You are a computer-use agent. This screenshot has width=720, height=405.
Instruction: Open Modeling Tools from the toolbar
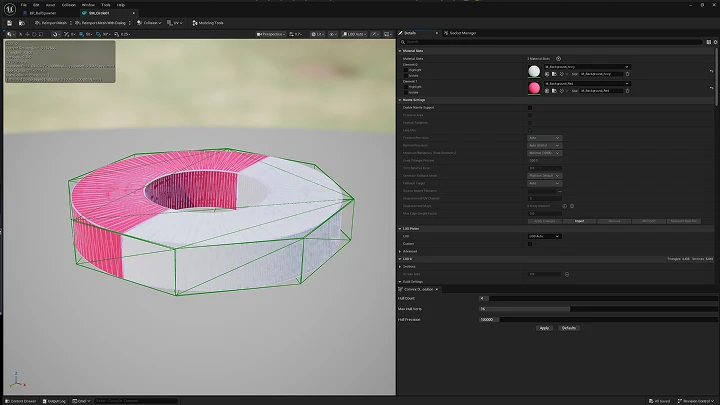click(x=208, y=23)
